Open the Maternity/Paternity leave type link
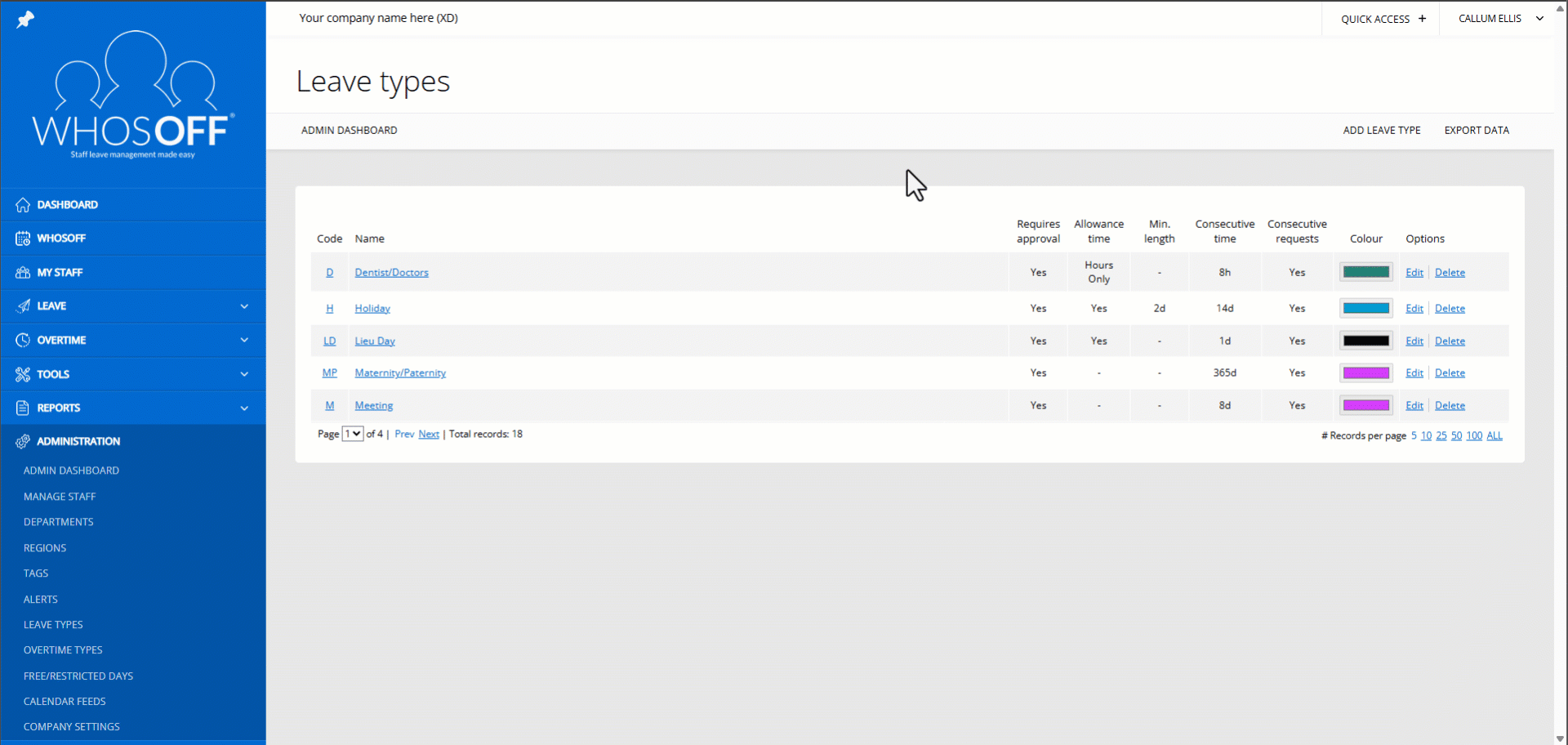The width and height of the screenshot is (1568, 745). point(400,373)
